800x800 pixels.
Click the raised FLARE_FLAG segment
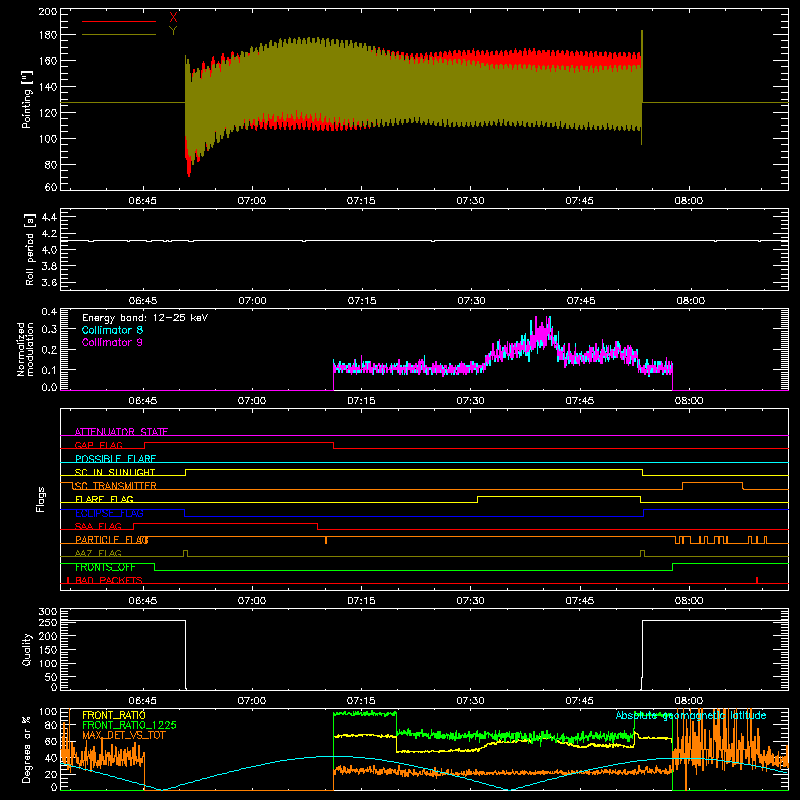pyautogui.click(x=559, y=496)
